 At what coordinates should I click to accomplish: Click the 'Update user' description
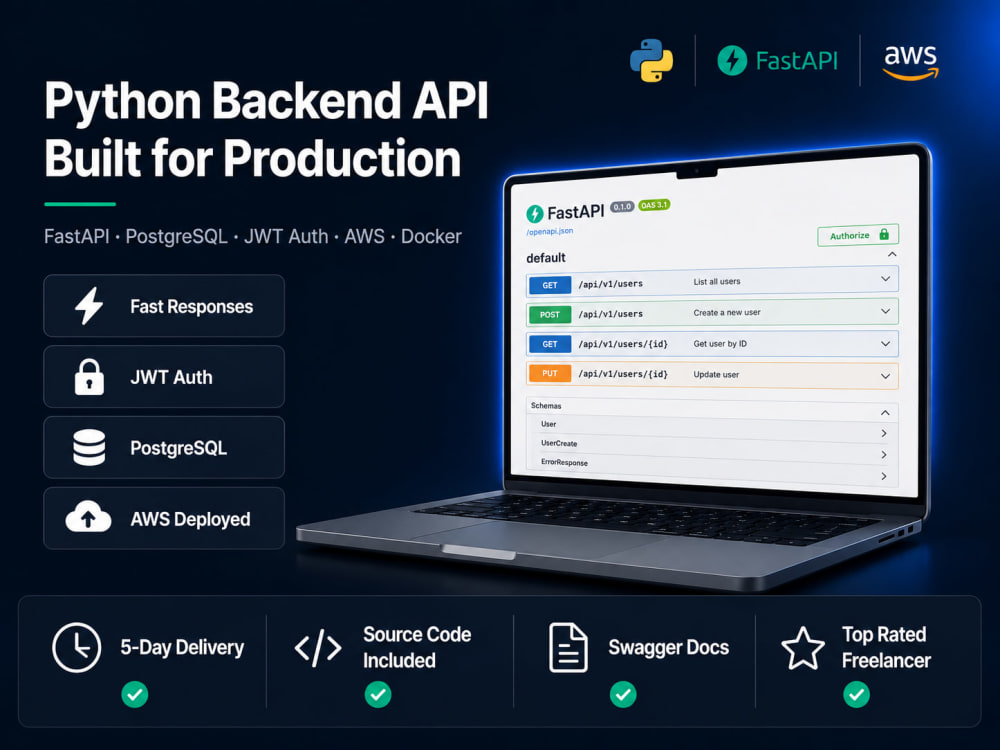tap(716, 374)
